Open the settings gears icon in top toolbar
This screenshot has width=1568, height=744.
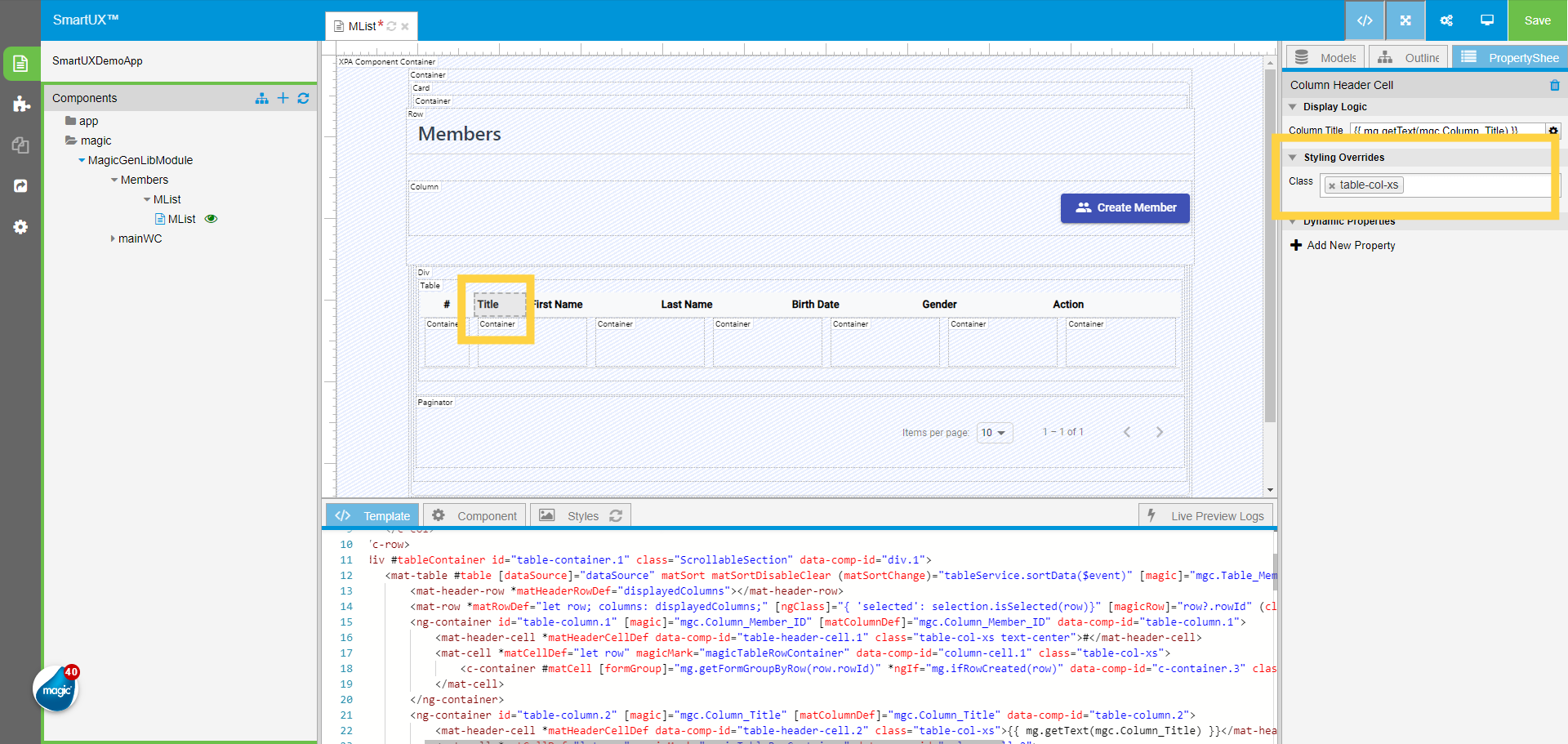coord(1445,20)
